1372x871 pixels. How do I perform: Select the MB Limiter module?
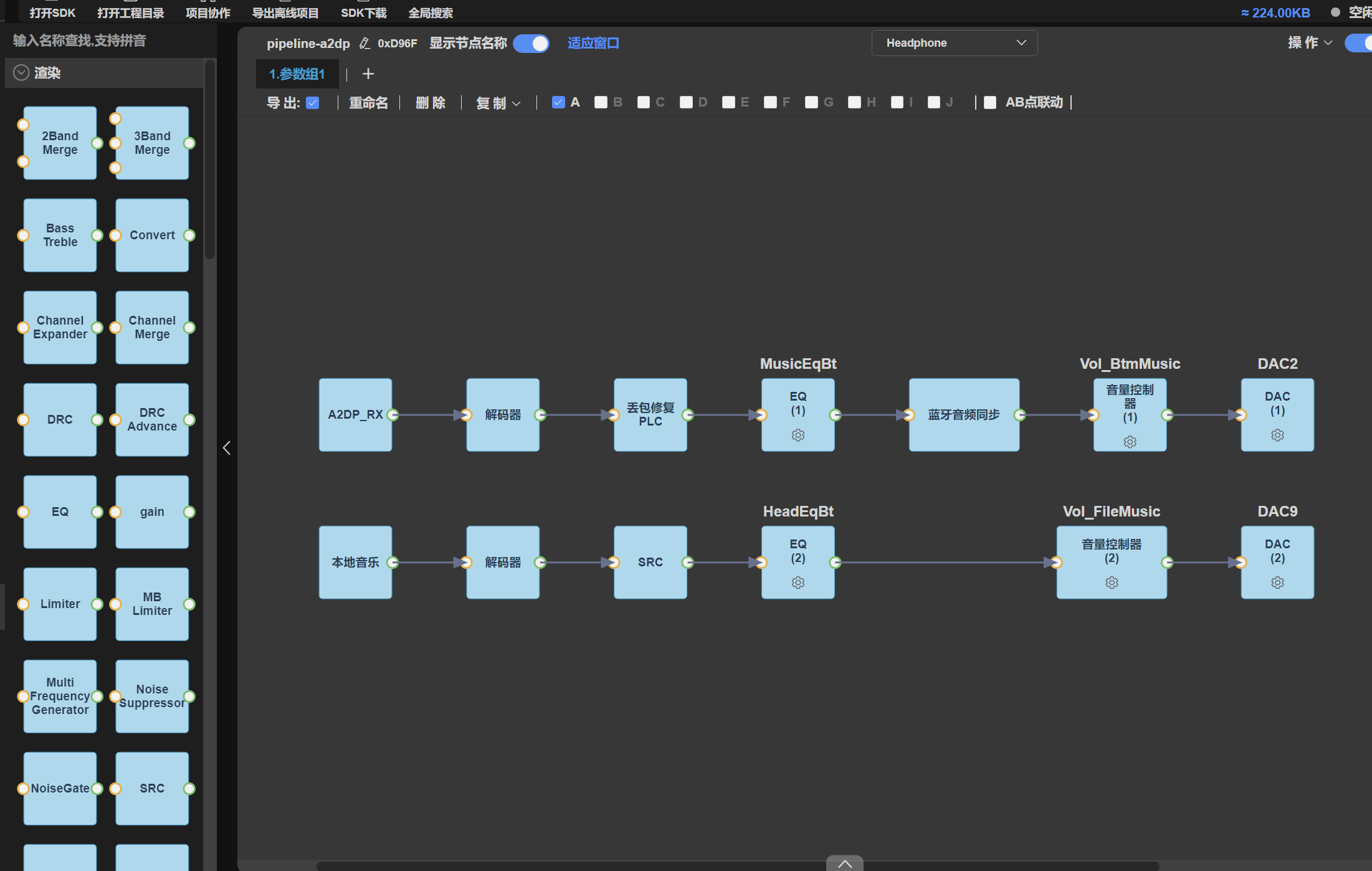pos(152,604)
